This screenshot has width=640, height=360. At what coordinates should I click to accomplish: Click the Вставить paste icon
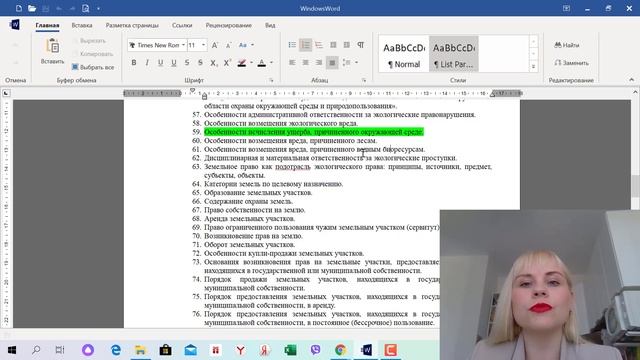point(53,47)
